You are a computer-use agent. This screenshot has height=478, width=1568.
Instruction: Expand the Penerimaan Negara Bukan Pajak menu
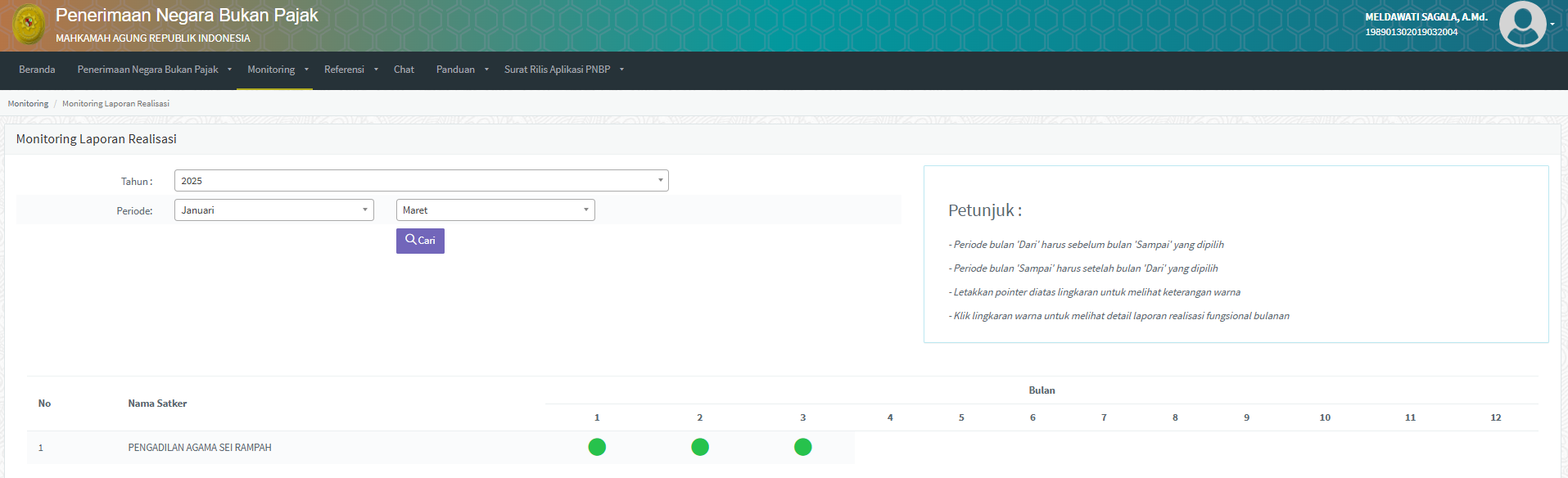click(154, 70)
